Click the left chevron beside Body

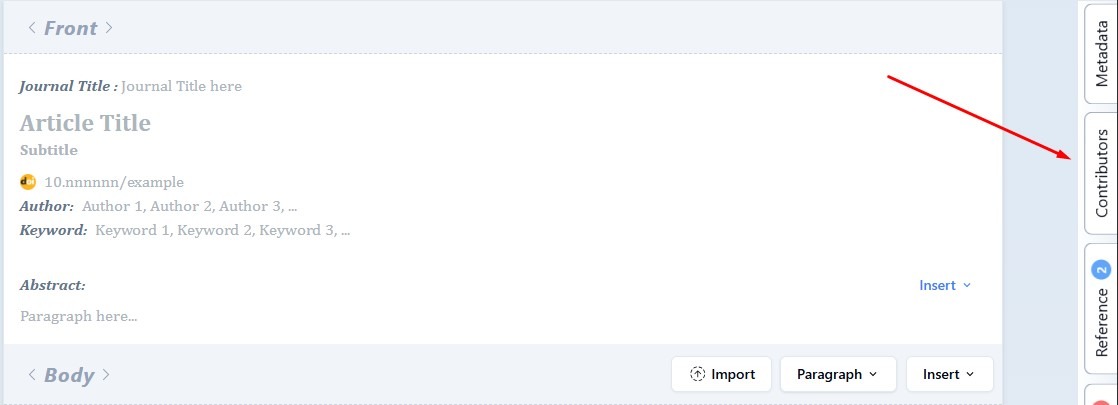(32, 375)
